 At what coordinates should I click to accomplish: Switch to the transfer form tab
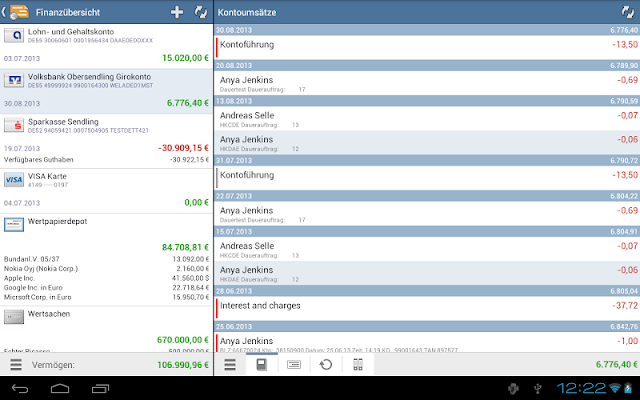[294, 364]
